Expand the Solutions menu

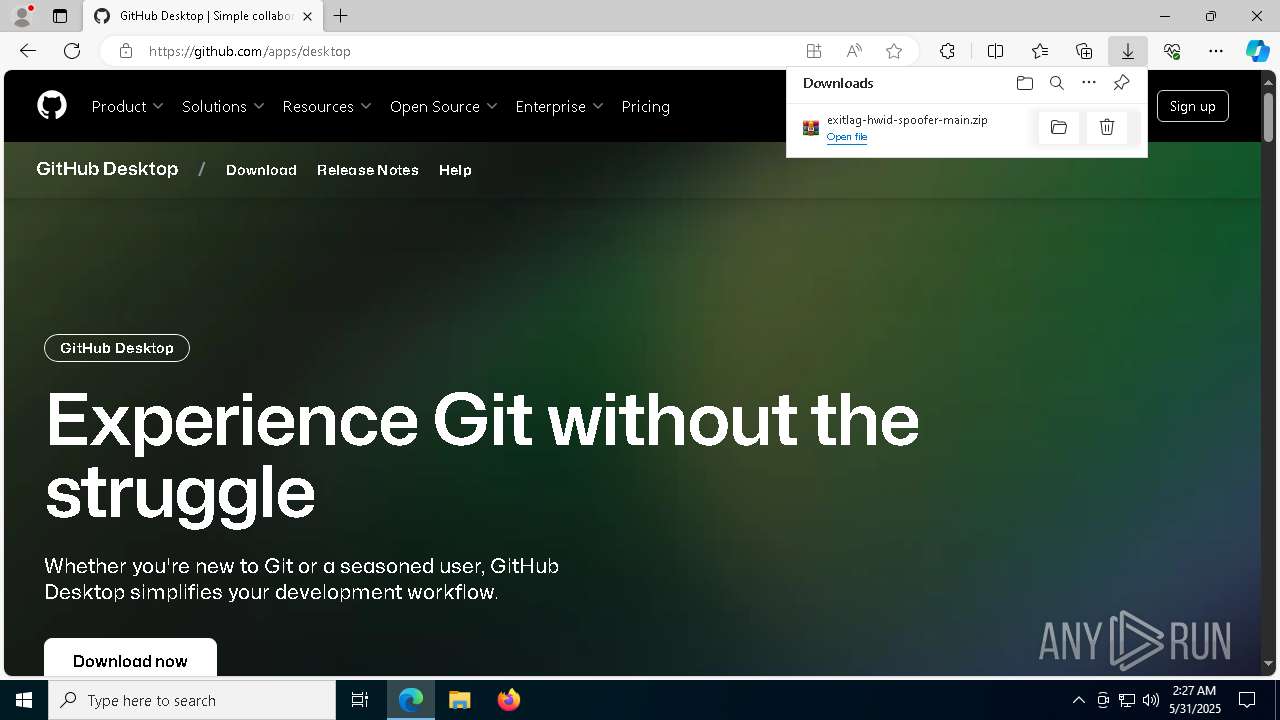coord(223,106)
